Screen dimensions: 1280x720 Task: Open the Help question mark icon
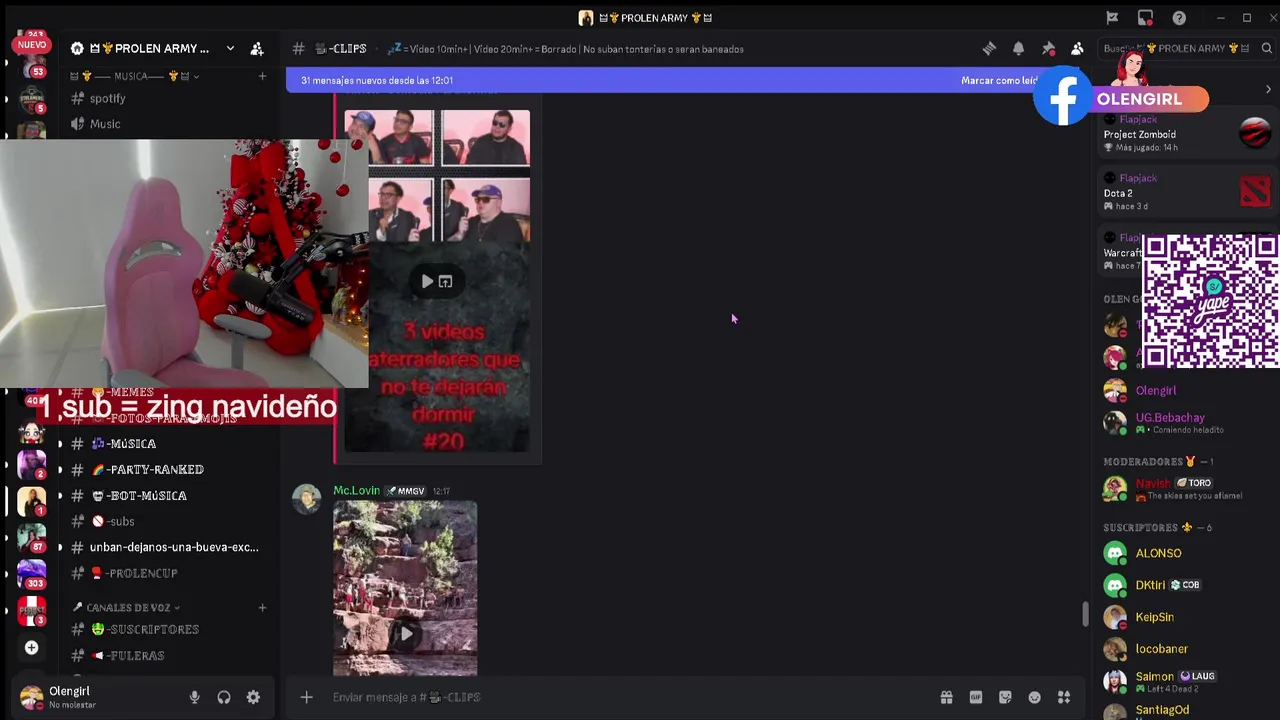pyautogui.click(x=1179, y=17)
